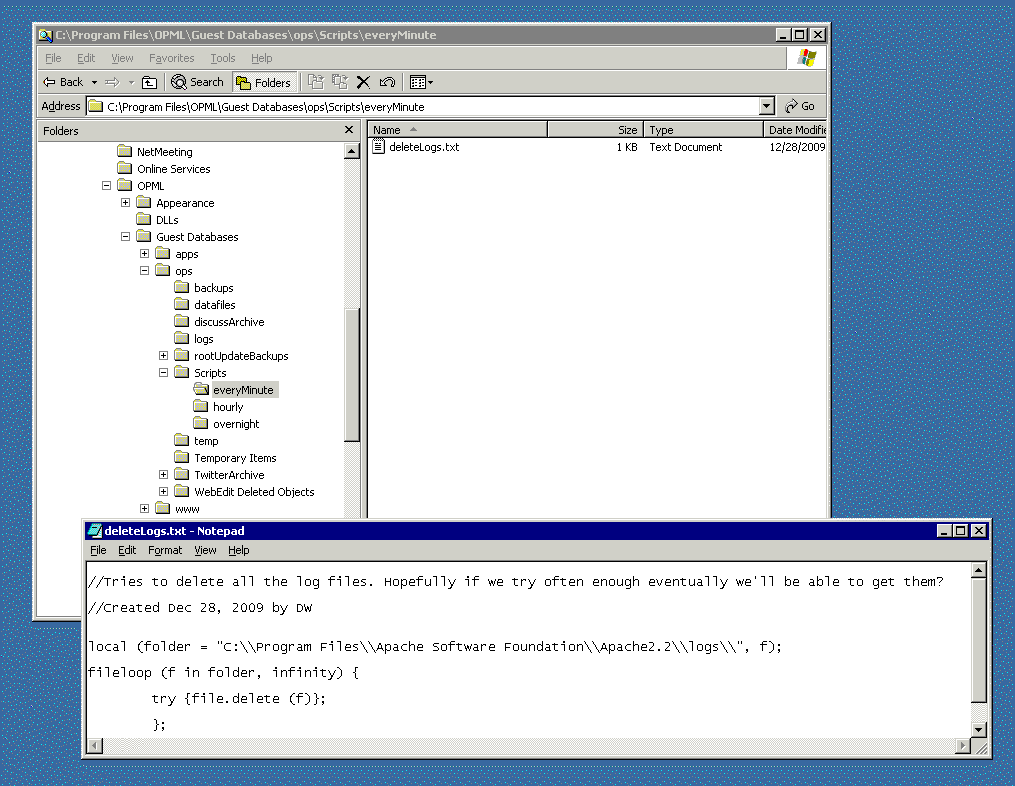Open the Views dropdown in toolbar

click(x=421, y=82)
